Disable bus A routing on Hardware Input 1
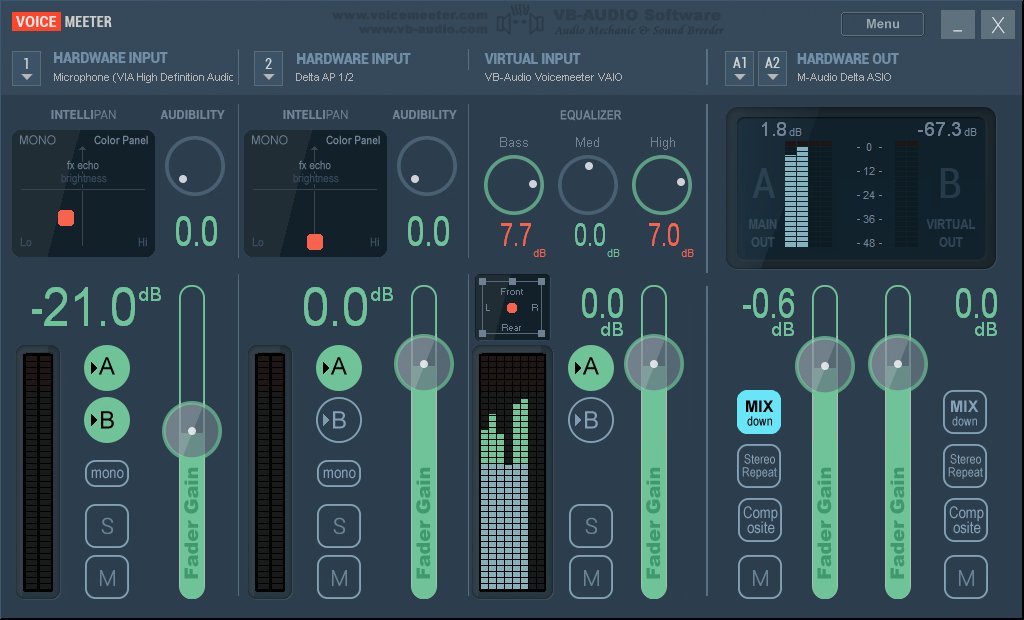Screen dimensions: 1024x620 click(107, 367)
